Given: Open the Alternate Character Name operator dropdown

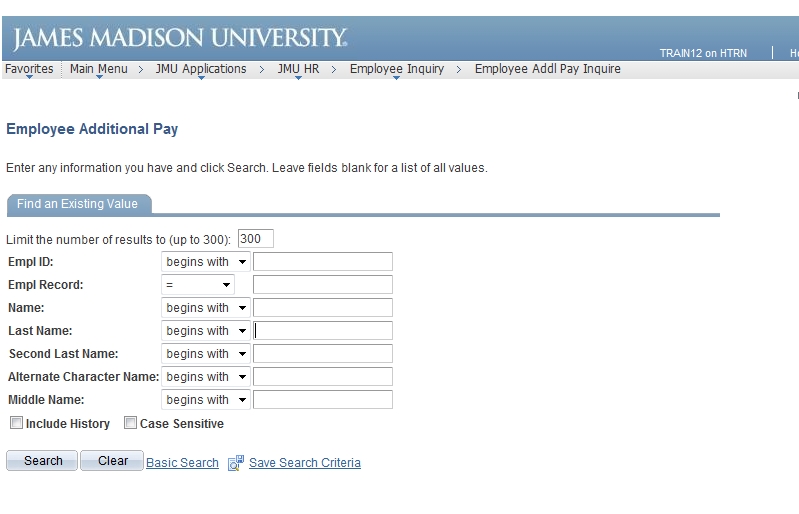Looking at the screenshot, I should pos(206,376).
